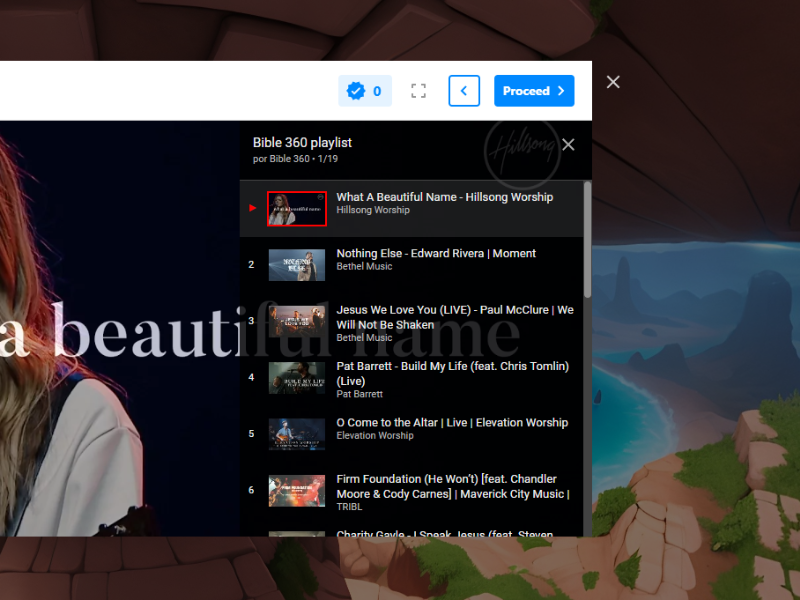Select the What A Beautiful Name thumbnail
Image resolution: width=800 pixels, height=600 pixels.
[296, 208]
